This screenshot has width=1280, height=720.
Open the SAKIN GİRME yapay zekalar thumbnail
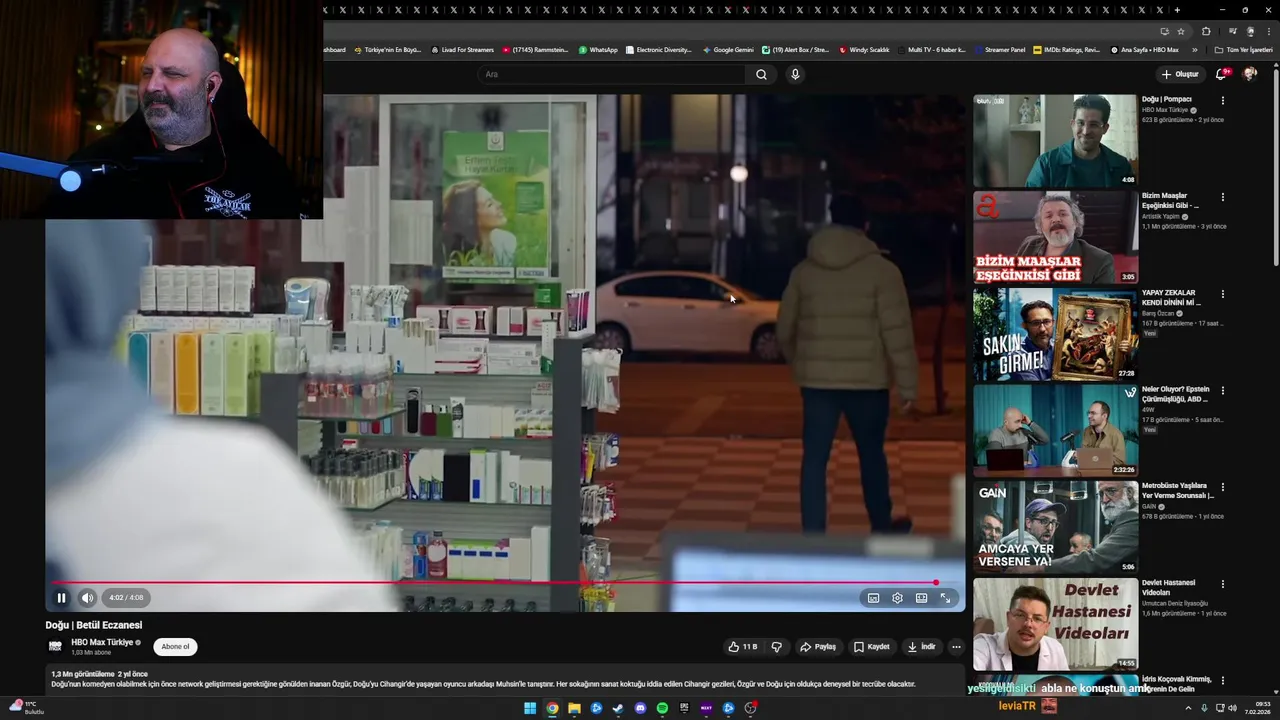(1055, 334)
